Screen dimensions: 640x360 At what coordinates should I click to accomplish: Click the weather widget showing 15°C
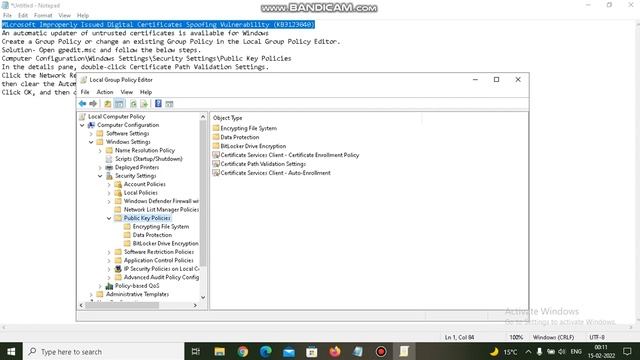coord(504,351)
